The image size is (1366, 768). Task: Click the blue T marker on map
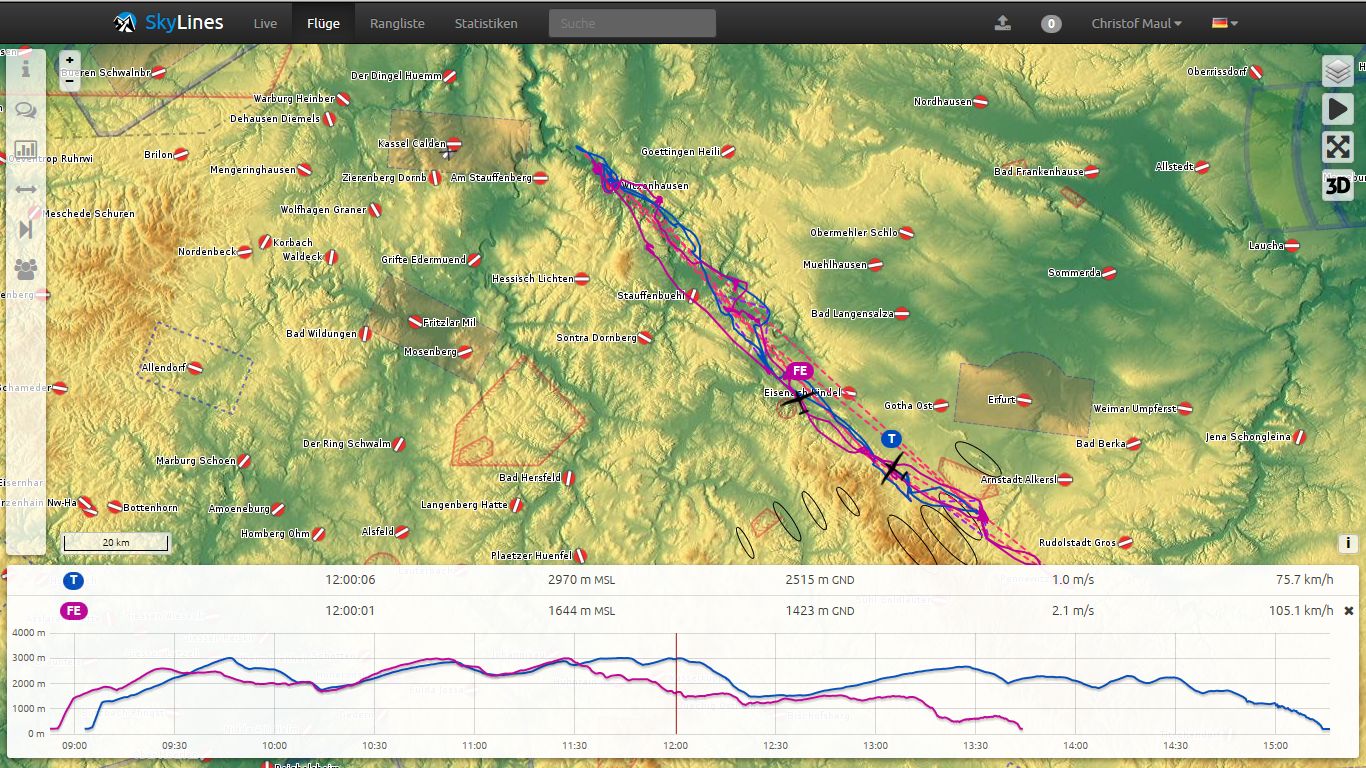click(891, 439)
